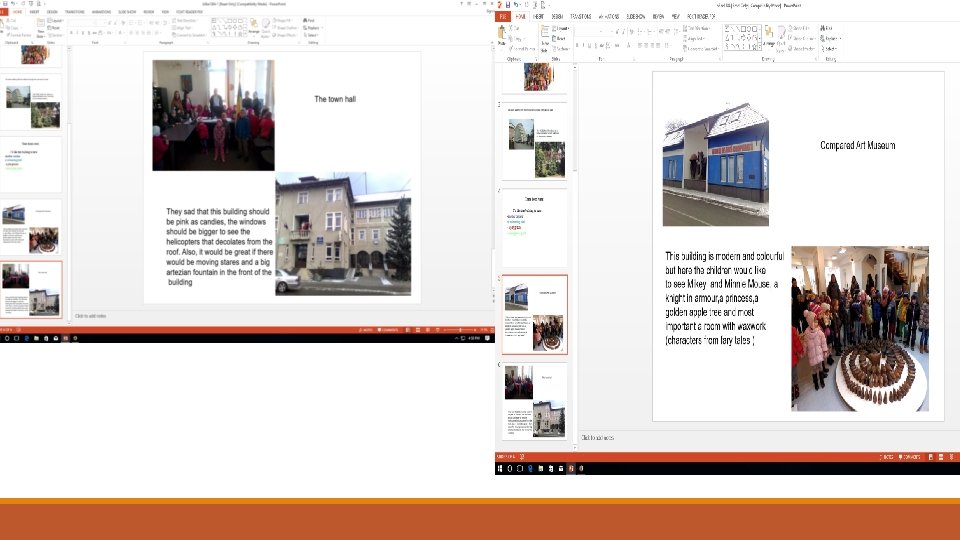Open Shape Fill dropdown in the right window
The width and height of the screenshot is (960, 540).
(800, 28)
